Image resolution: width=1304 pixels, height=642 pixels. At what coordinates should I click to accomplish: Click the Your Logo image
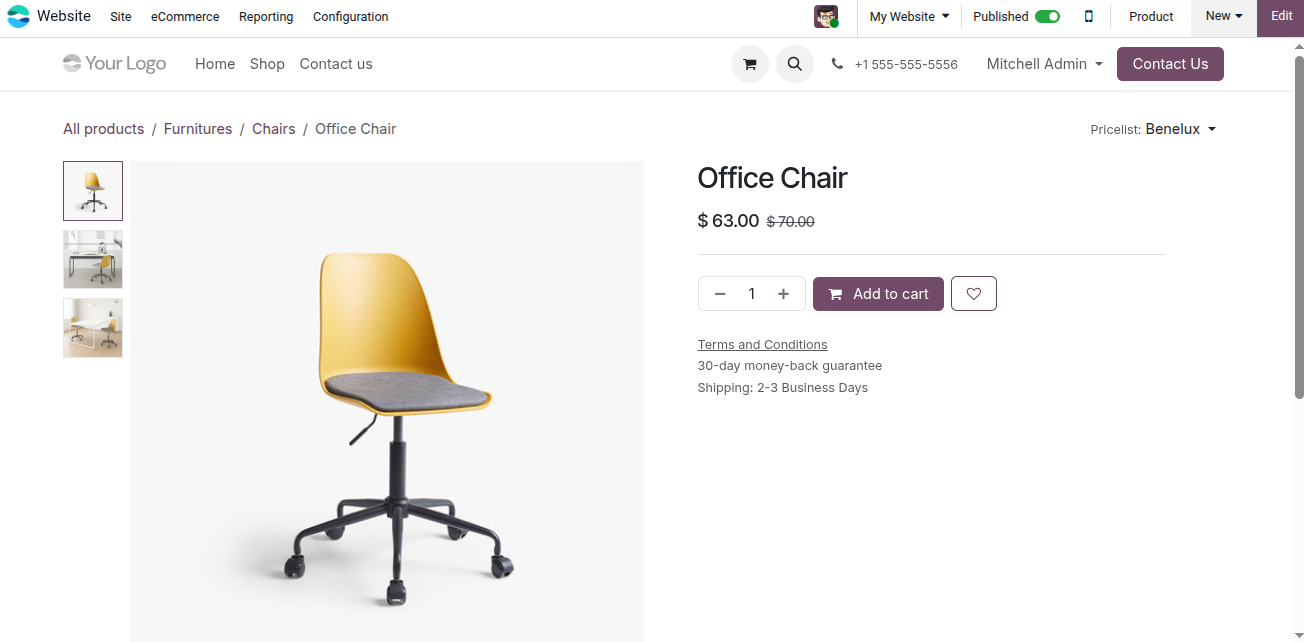(x=115, y=64)
